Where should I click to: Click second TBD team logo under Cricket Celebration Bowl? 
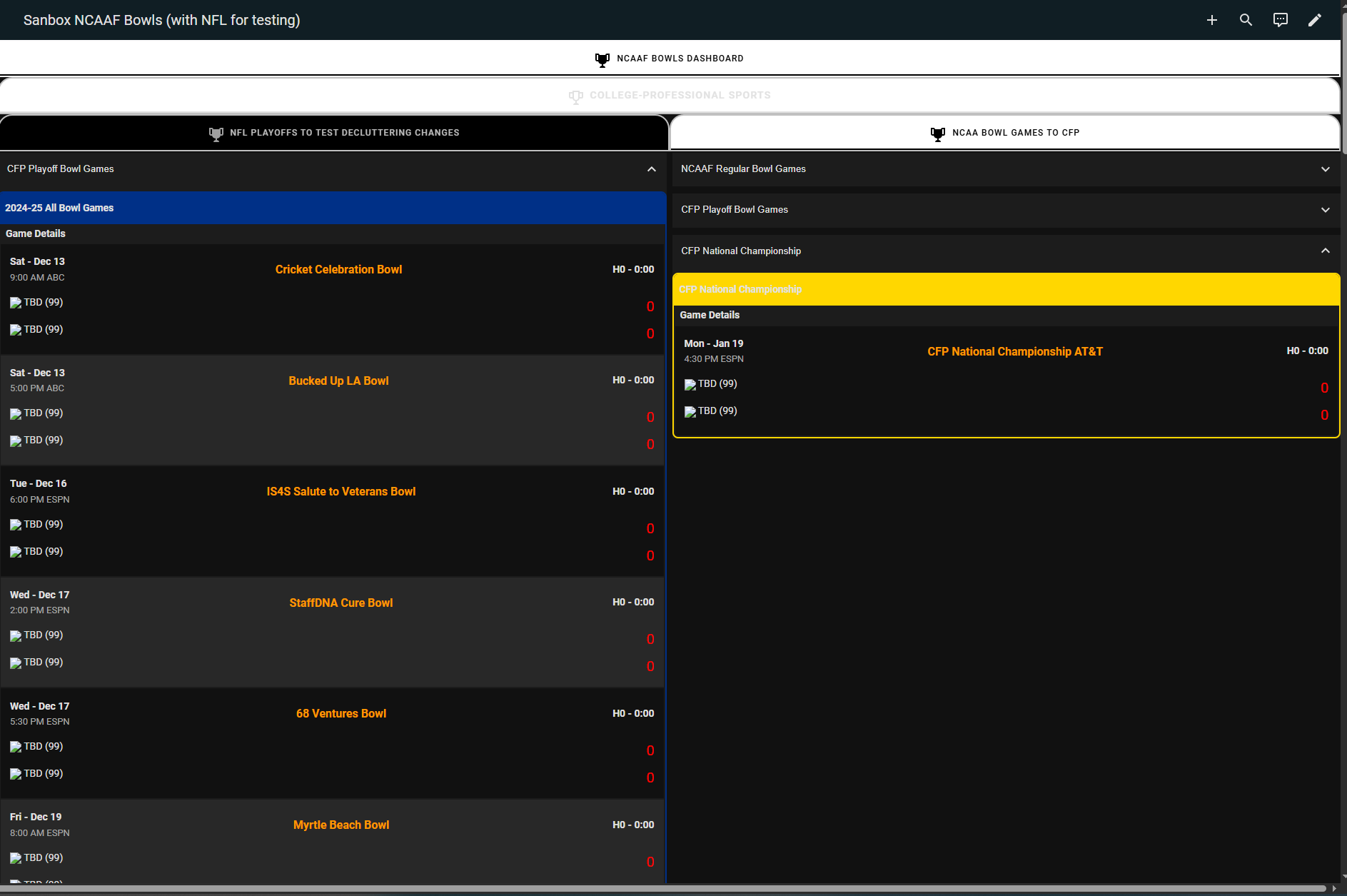(x=16, y=330)
